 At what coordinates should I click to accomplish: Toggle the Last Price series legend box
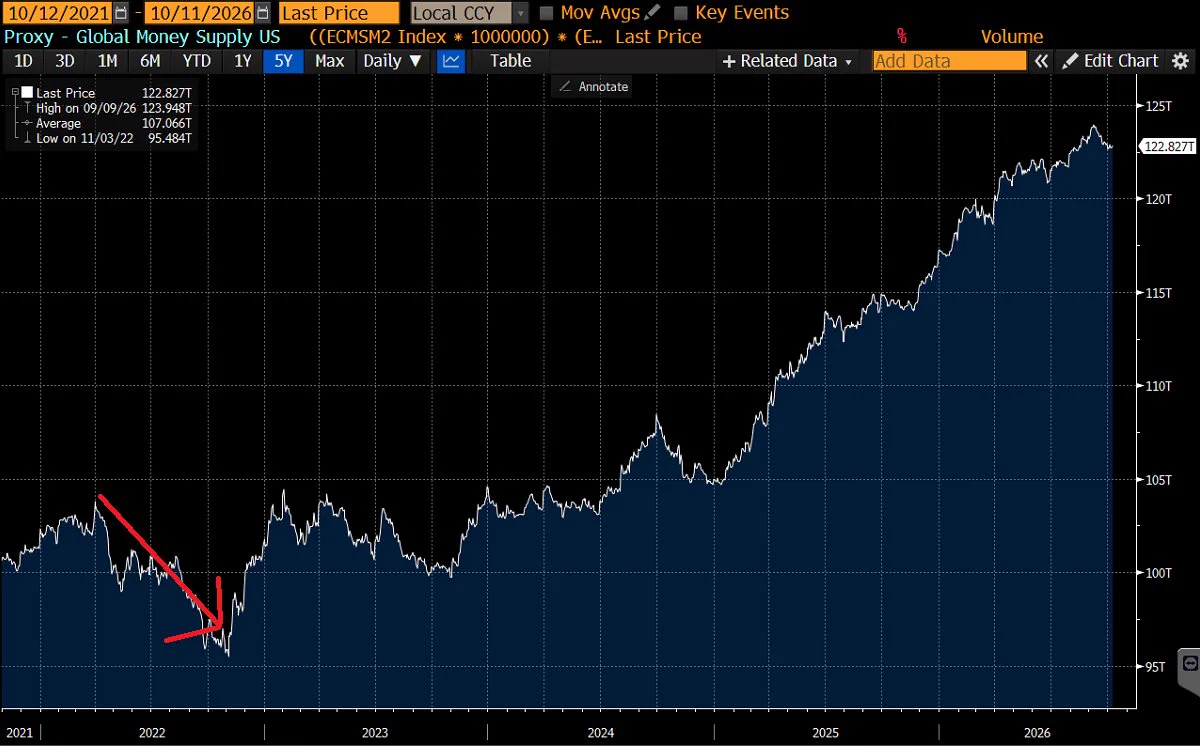26,93
